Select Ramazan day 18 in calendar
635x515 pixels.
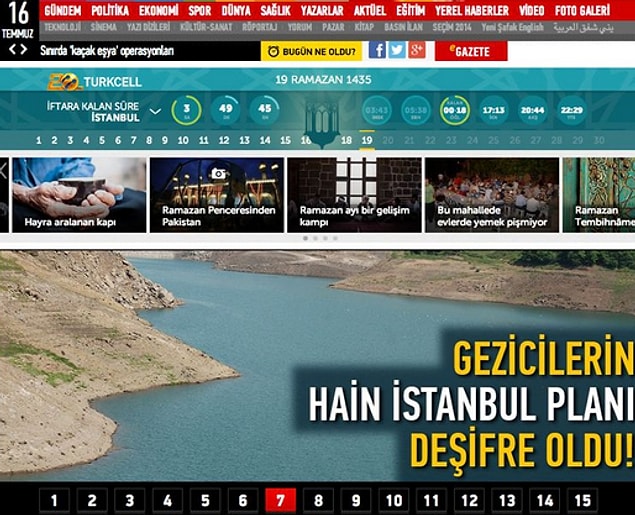(x=346, y=140)
